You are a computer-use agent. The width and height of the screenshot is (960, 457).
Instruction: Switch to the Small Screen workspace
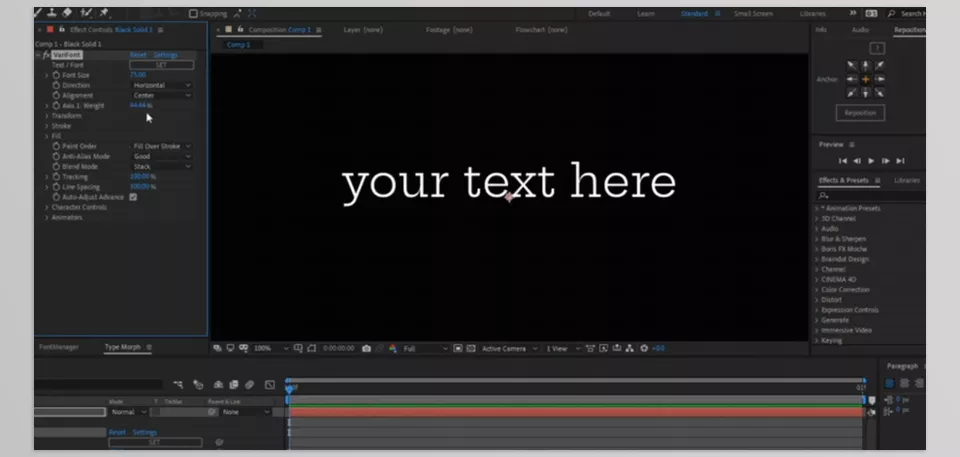coord(754,13)
